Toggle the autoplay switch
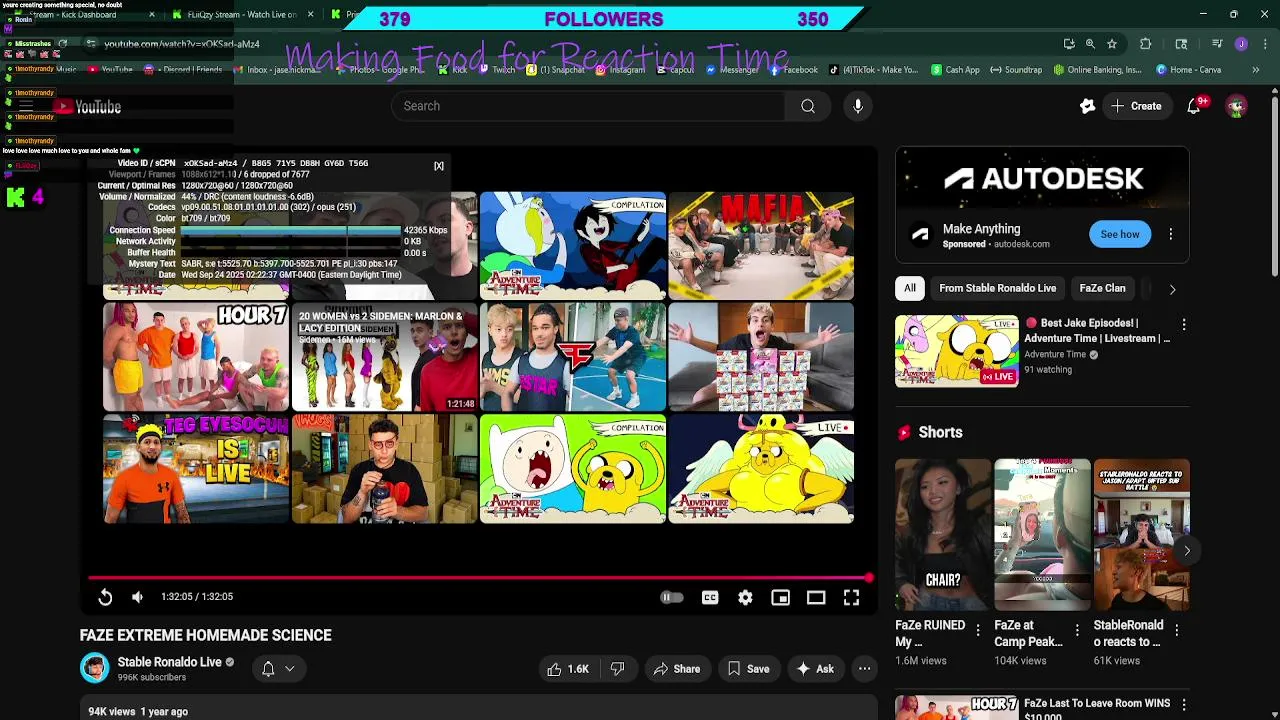This screenshot has width=1280, height=720. 671,597
